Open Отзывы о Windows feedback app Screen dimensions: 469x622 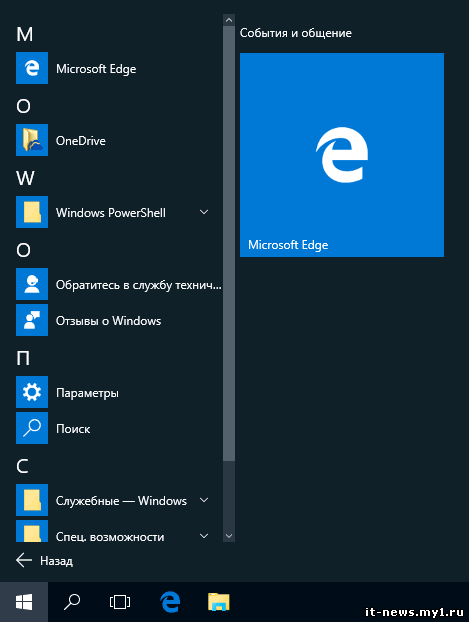(x=115, y=320)
